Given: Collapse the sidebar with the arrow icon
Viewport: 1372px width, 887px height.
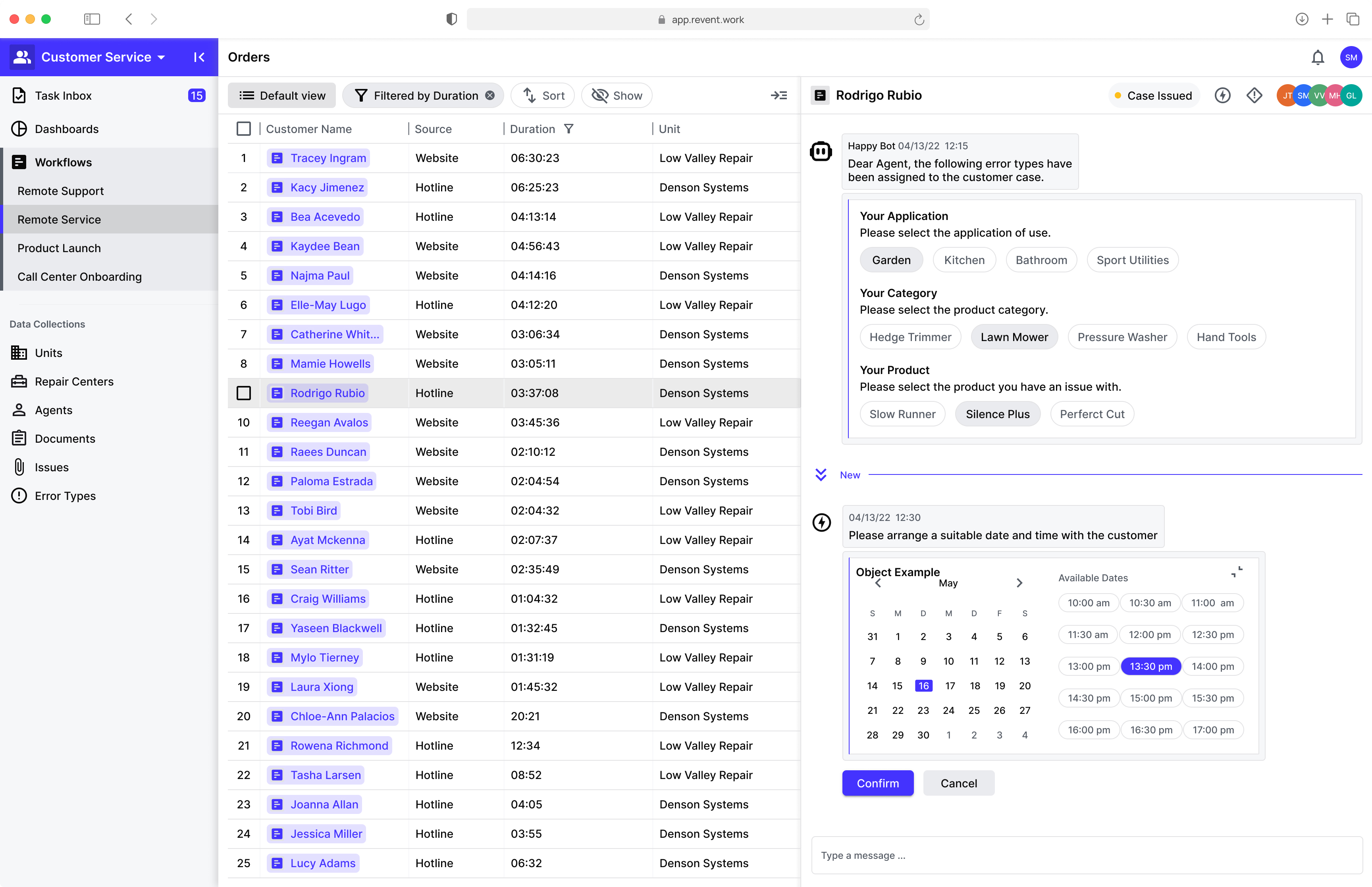Looking at the screenshot, I should click(x=199, y=57).
